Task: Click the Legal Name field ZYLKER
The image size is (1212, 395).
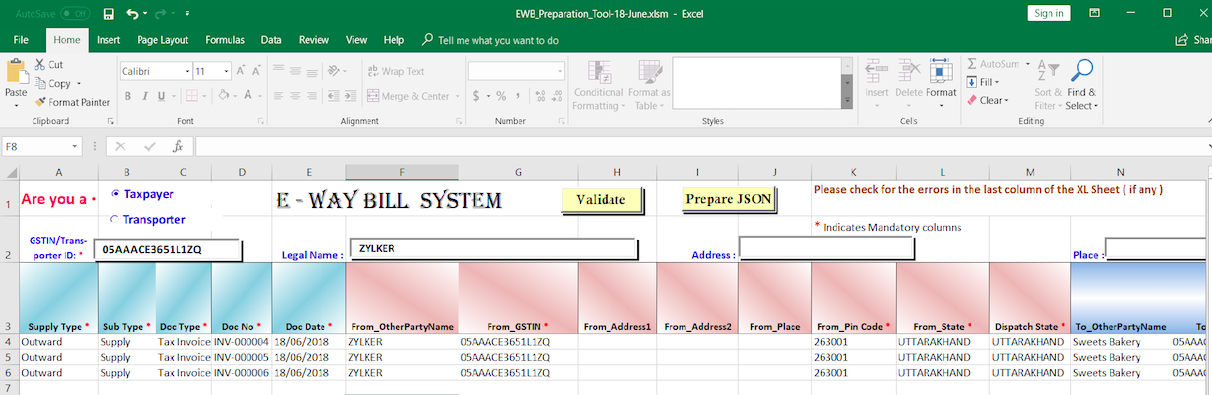Action: click(x=493, y=249)
